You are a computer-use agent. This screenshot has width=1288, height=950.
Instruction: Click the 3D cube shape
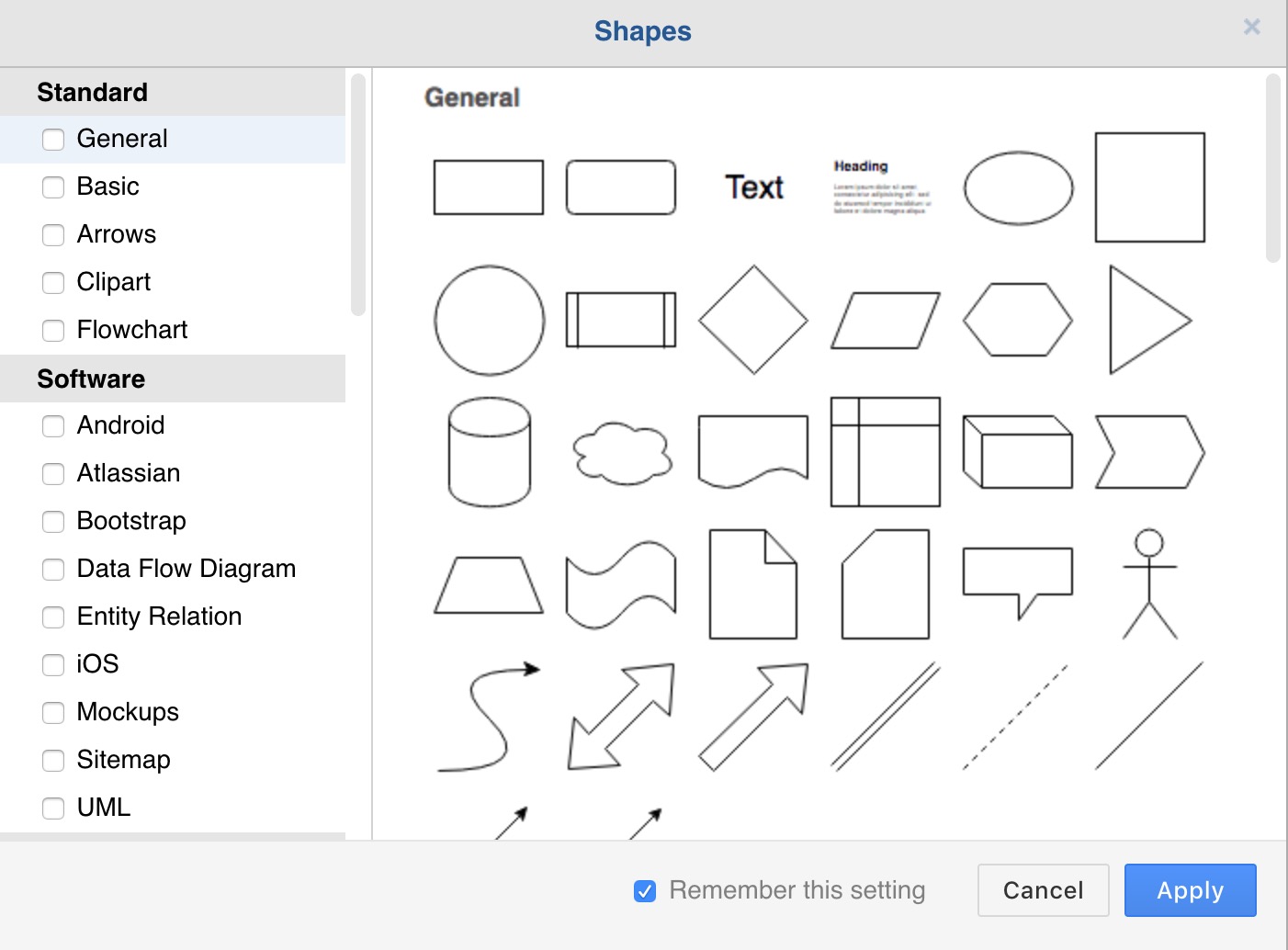pyautogui.click(x=1017, y=452)
